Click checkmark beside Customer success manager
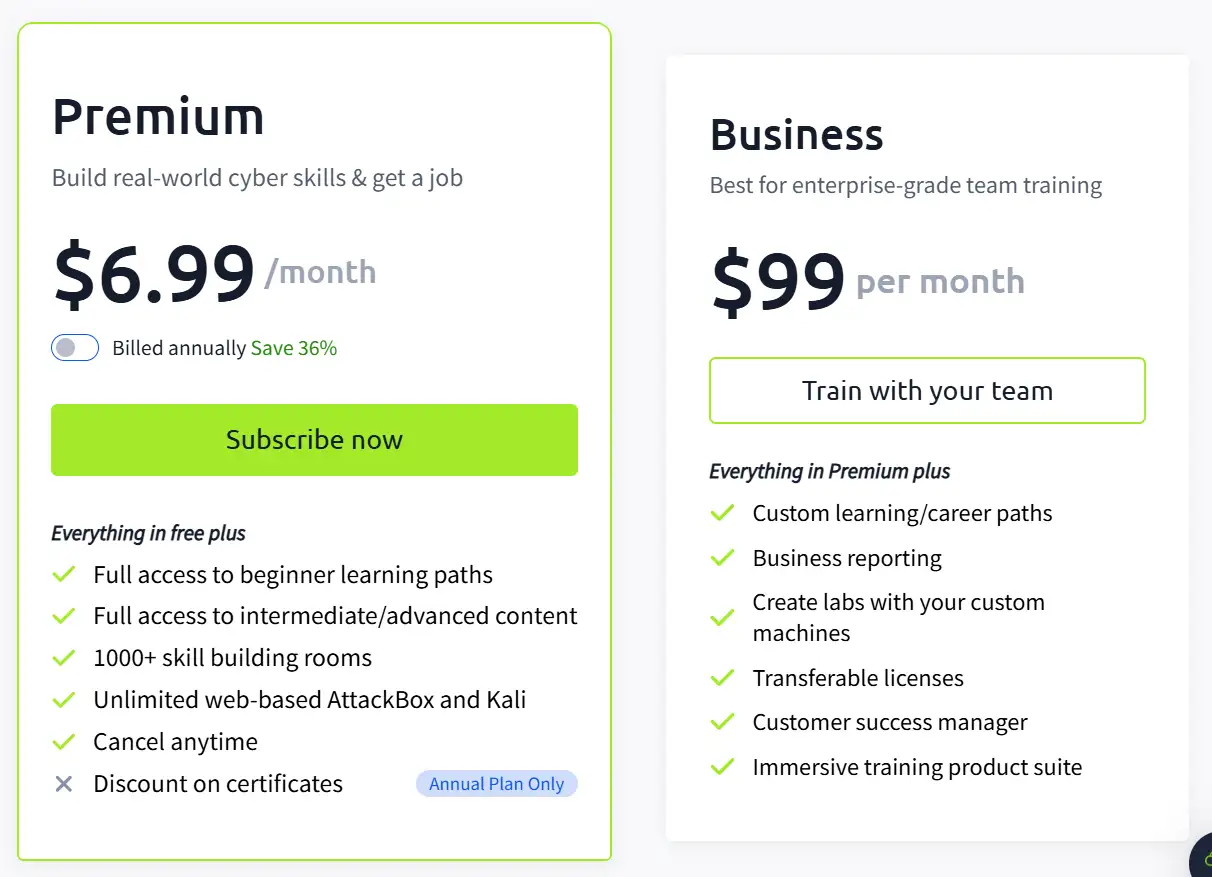 tap(722, 722)
